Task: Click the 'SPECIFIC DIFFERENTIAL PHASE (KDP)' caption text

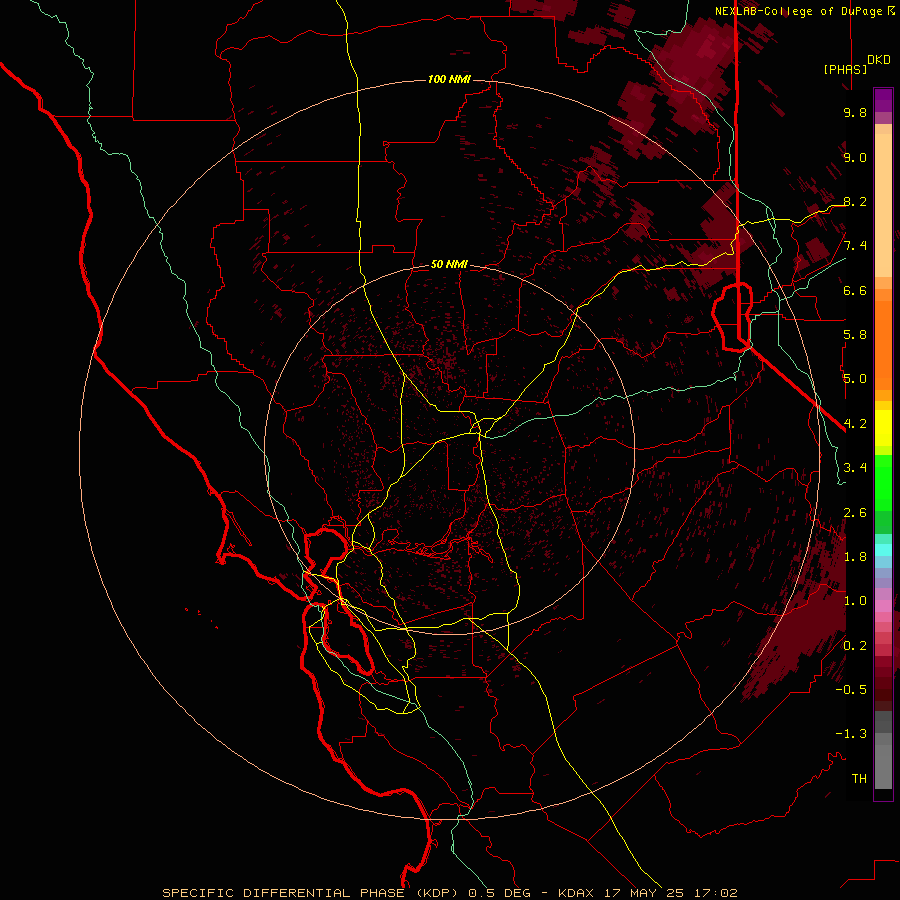Action: [x=313, y=893]
